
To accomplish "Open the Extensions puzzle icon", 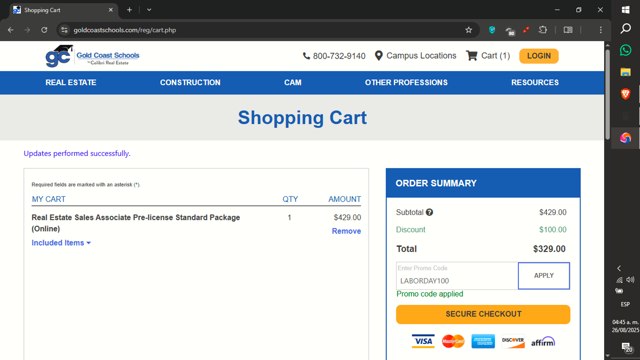I will pyautogui.click(x=543, y=30).
